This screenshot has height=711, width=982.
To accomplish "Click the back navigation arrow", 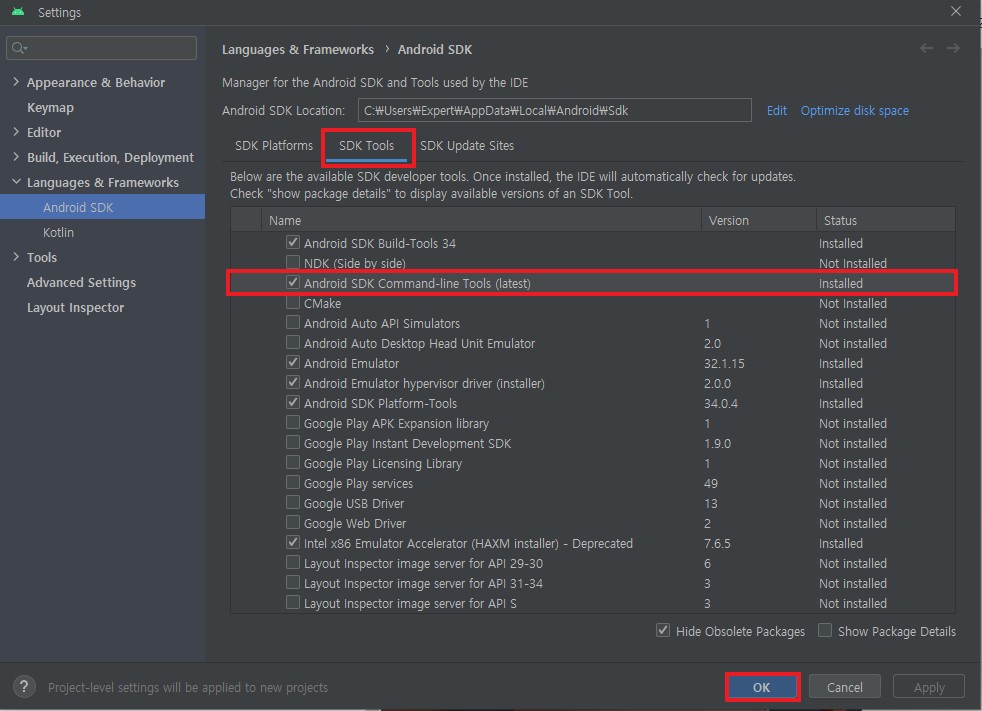I will click(x=926, y=48).
